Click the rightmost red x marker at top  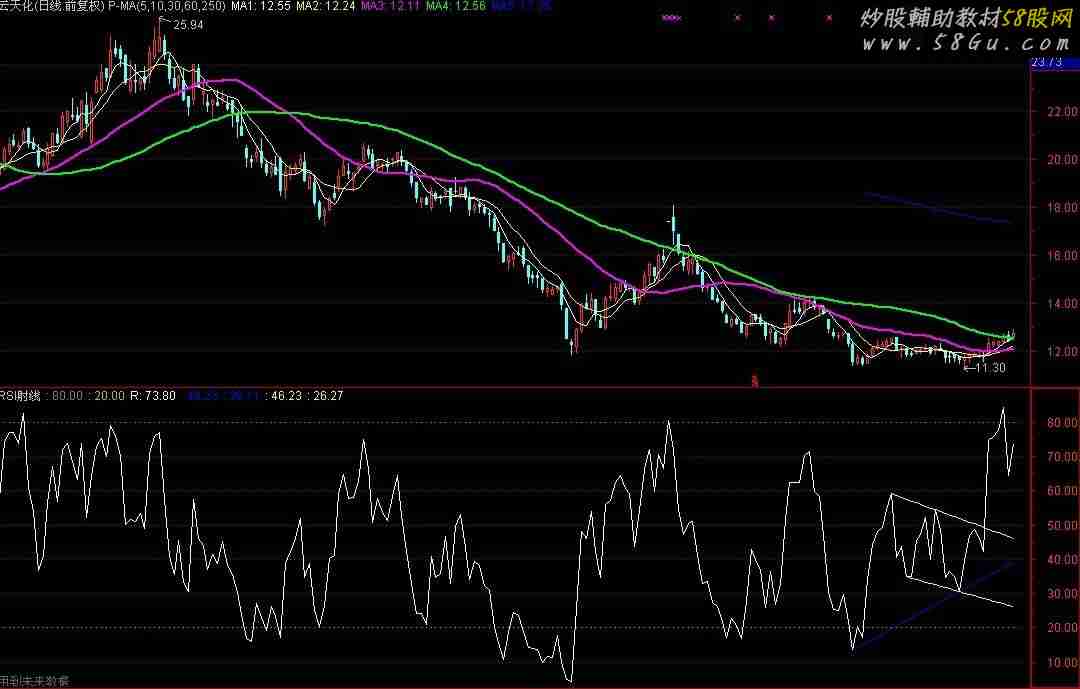(828, 17)
